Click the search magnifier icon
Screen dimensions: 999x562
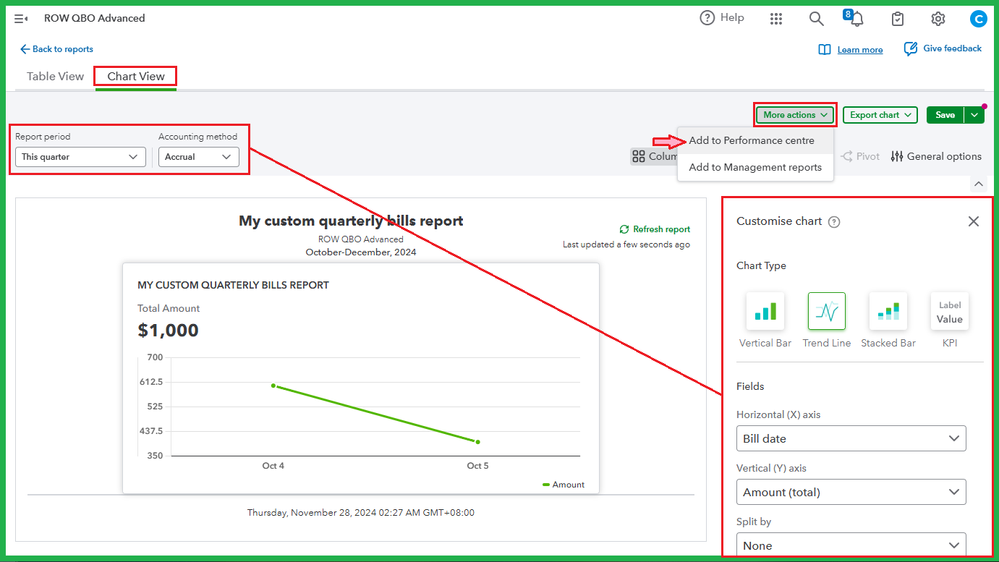[816, 18]
